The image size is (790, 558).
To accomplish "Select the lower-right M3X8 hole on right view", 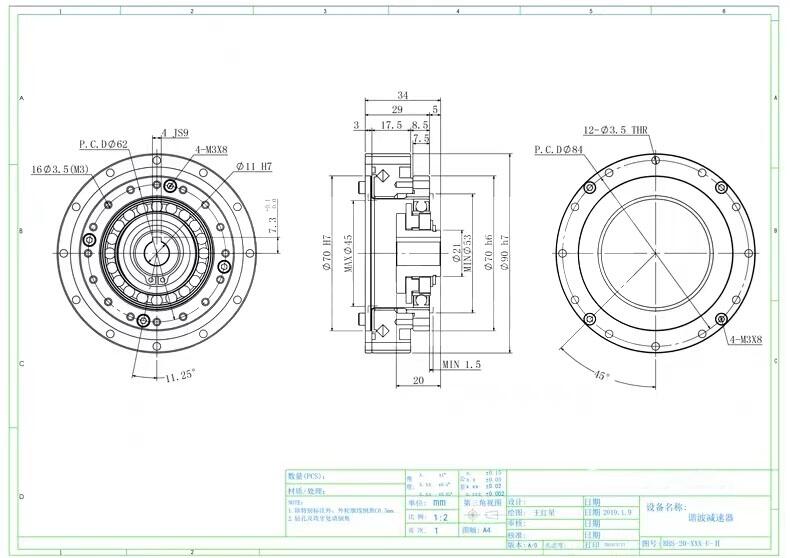I will pyautogui.click(x=722, y=318).
